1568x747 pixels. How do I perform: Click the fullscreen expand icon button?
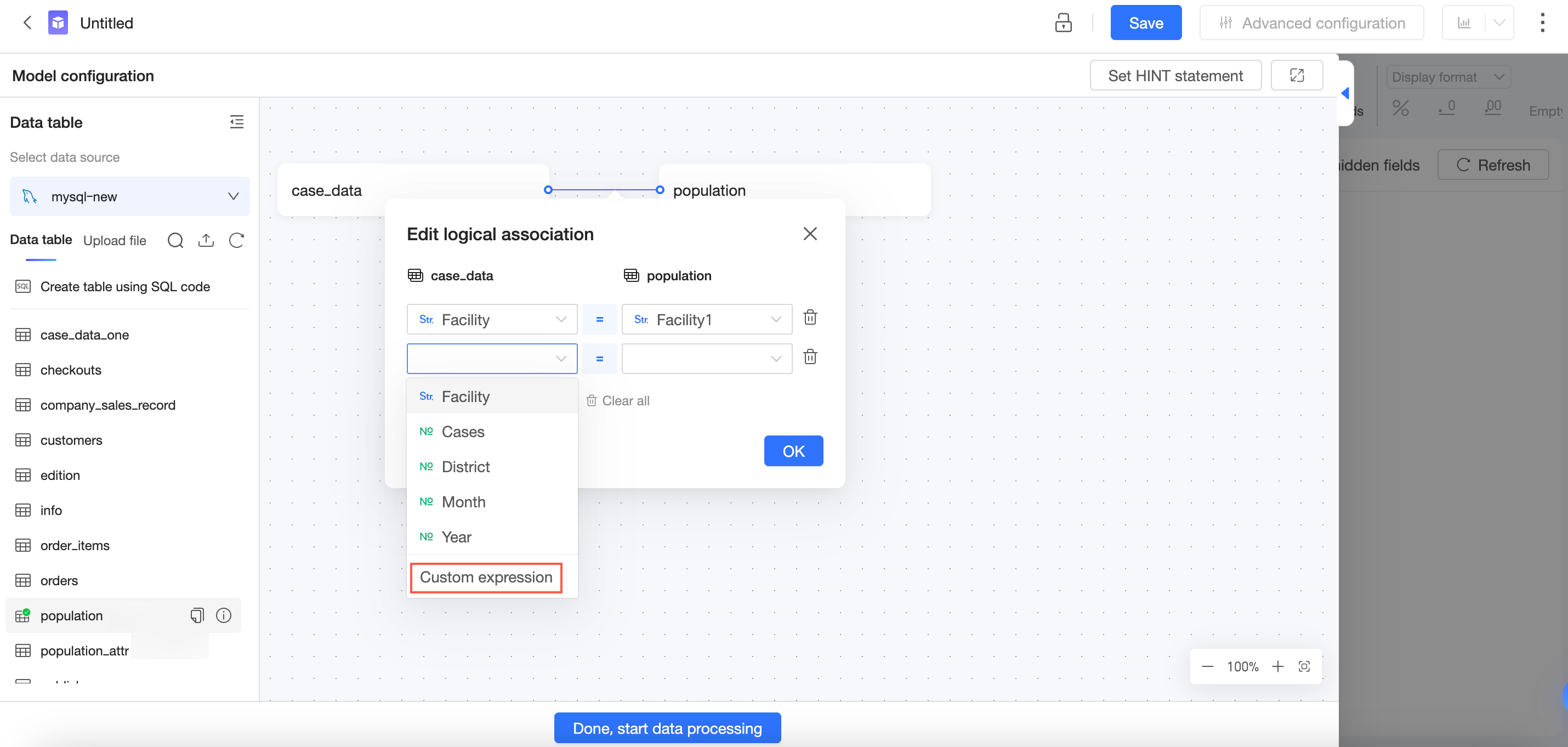(1297, 76)
